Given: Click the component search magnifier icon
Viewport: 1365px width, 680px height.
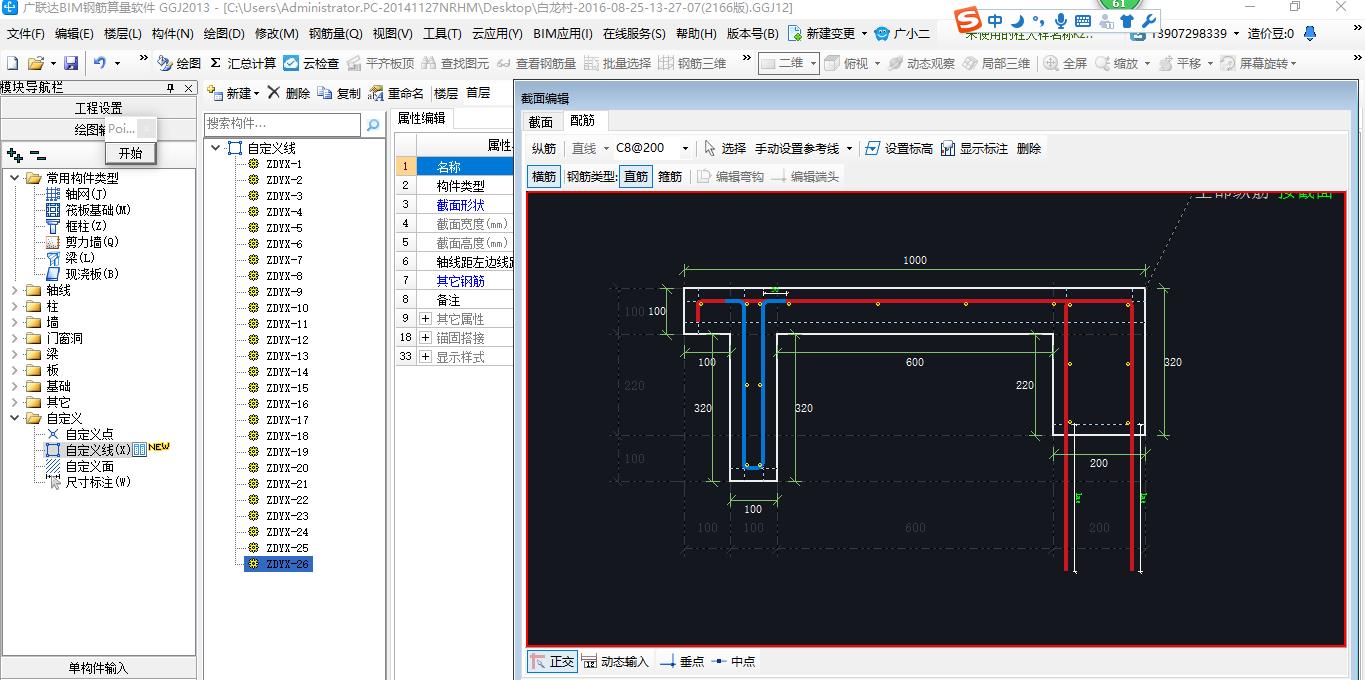Looking at the screenshot, I should 373,125.
